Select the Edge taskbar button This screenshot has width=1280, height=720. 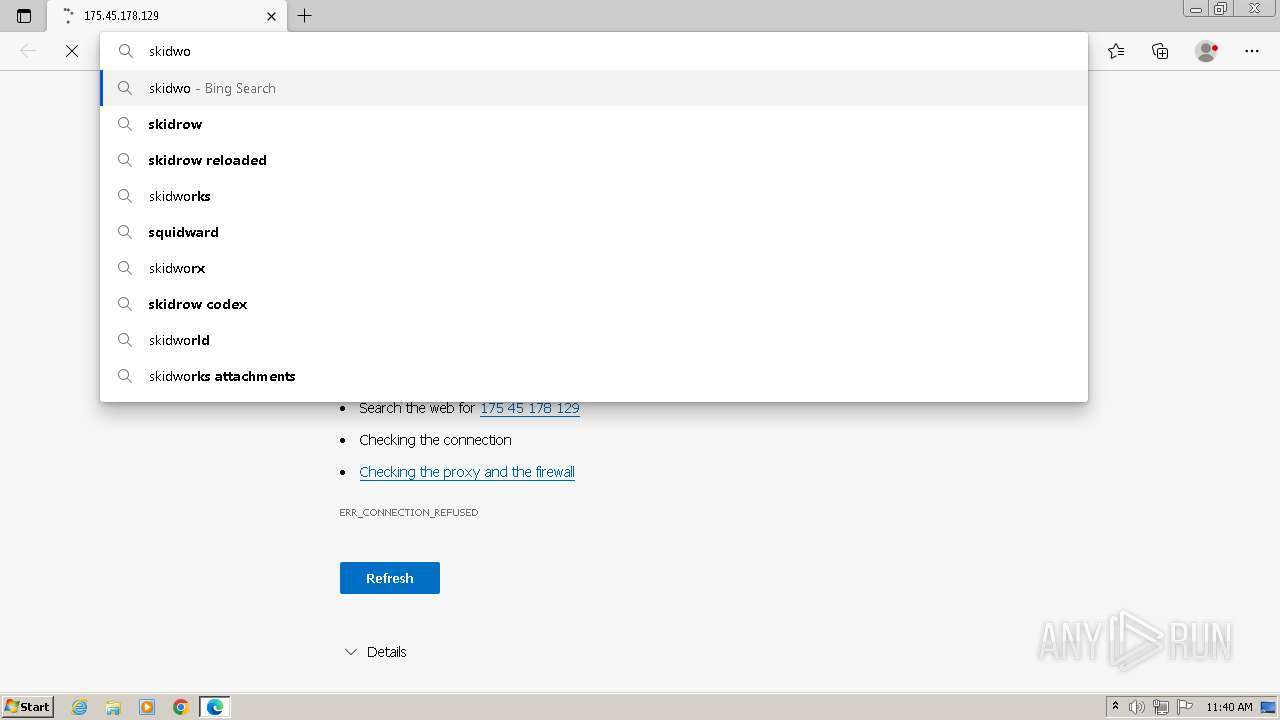[215, 707]
